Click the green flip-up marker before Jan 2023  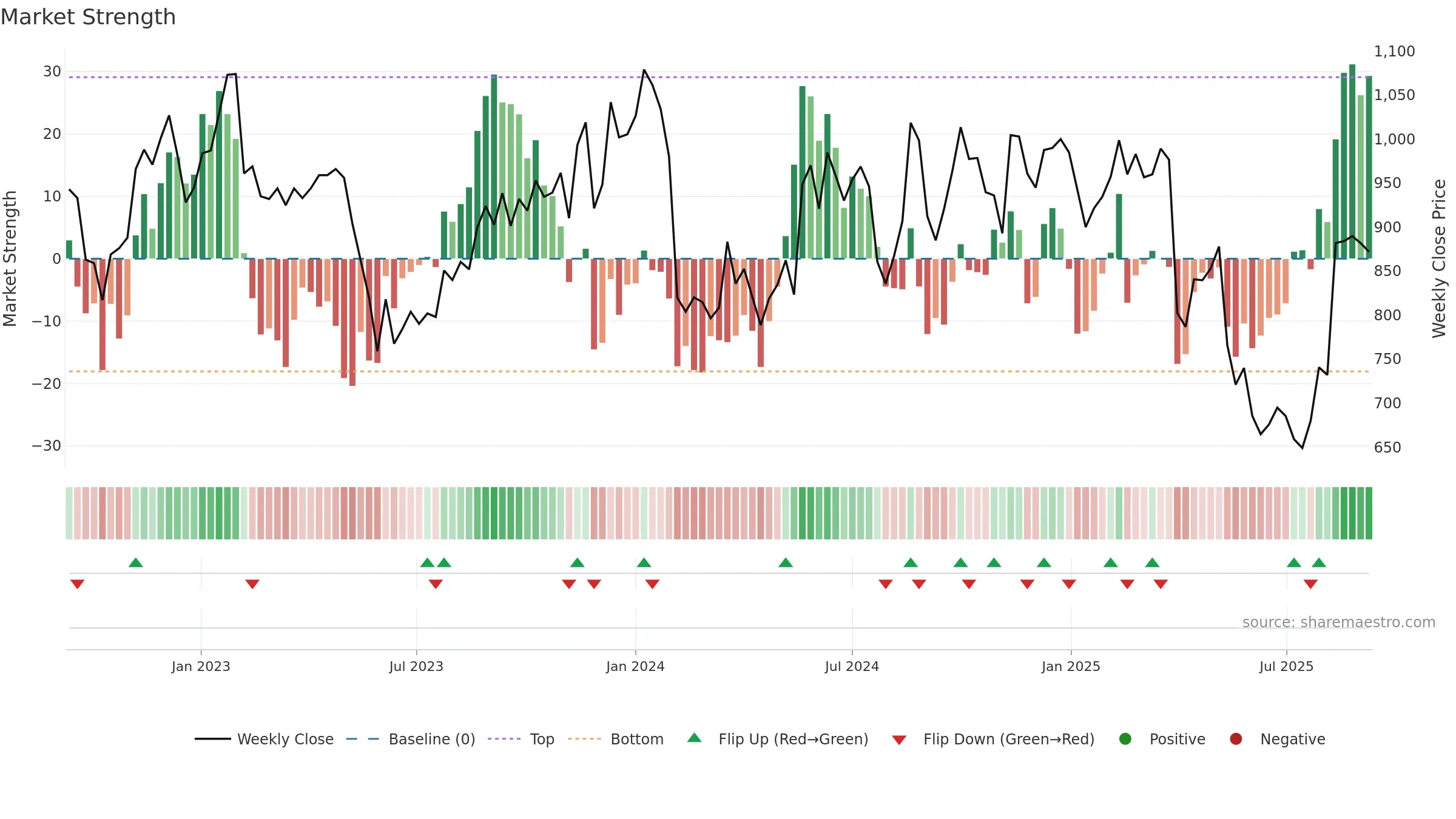[136, 562]
